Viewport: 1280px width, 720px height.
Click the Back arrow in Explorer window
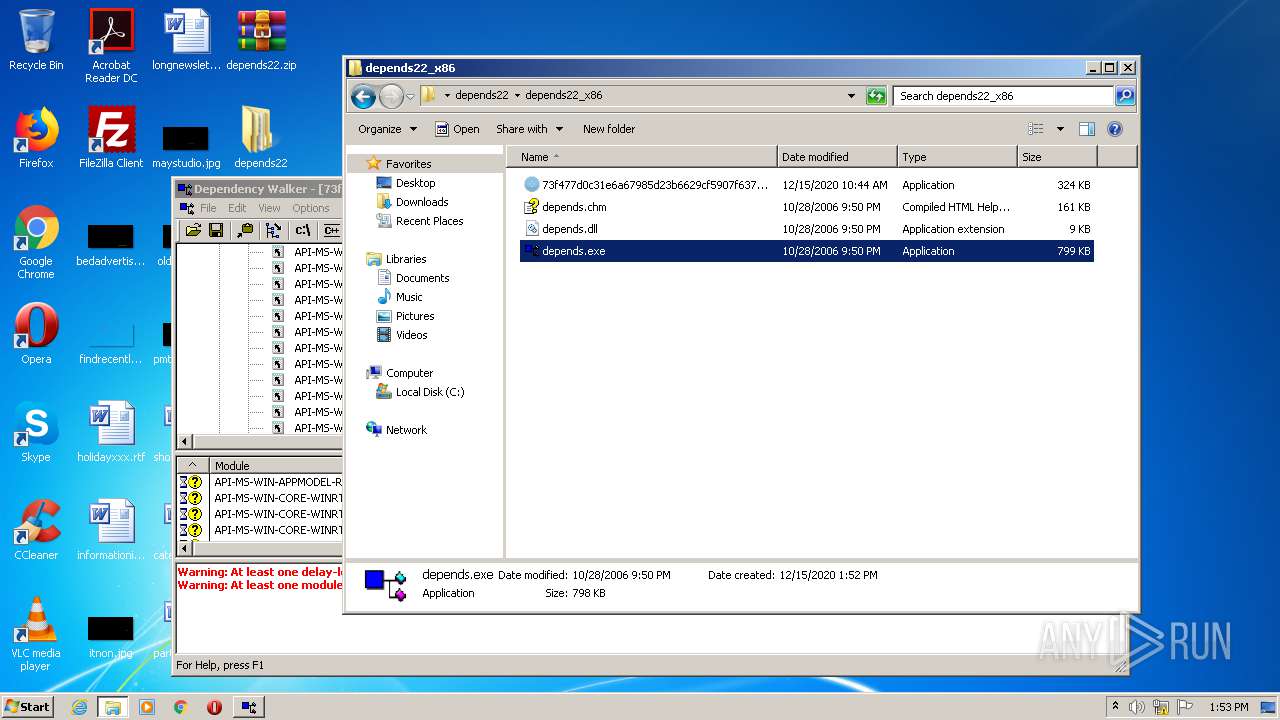click(x=363, y=96)
